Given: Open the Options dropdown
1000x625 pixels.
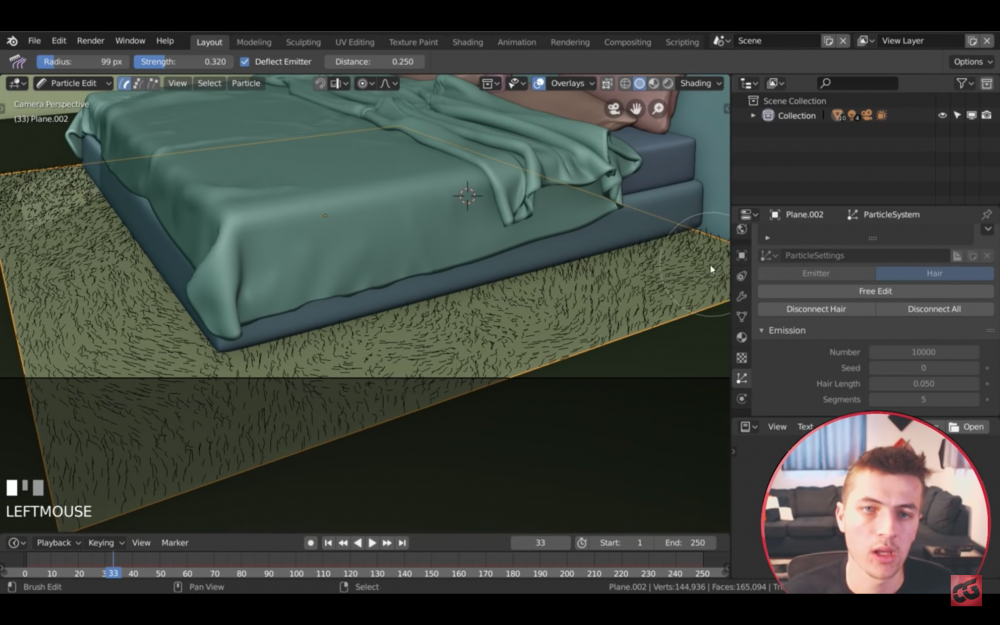Looking at the screenshot, I should [972, 62].
